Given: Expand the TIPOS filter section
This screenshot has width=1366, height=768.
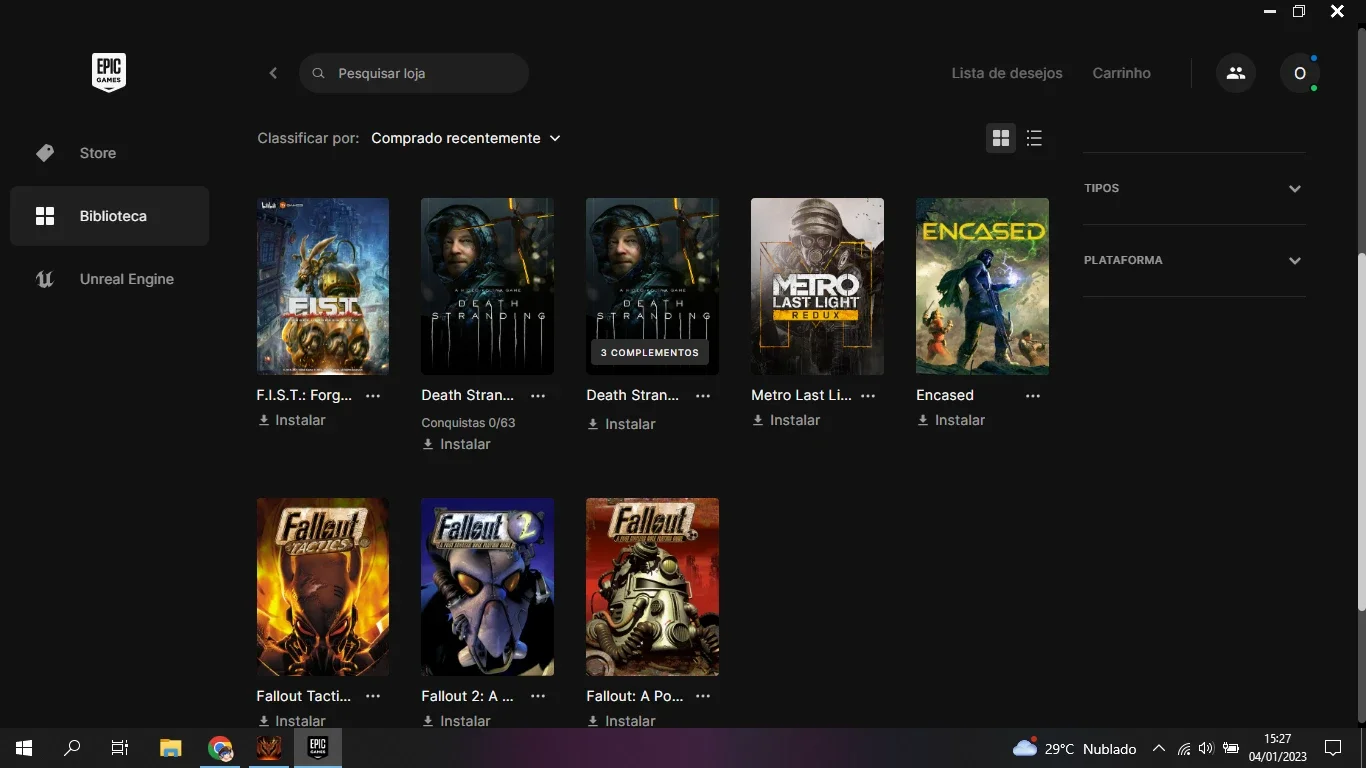Looking at the screenshot, I should (1195, 188).
